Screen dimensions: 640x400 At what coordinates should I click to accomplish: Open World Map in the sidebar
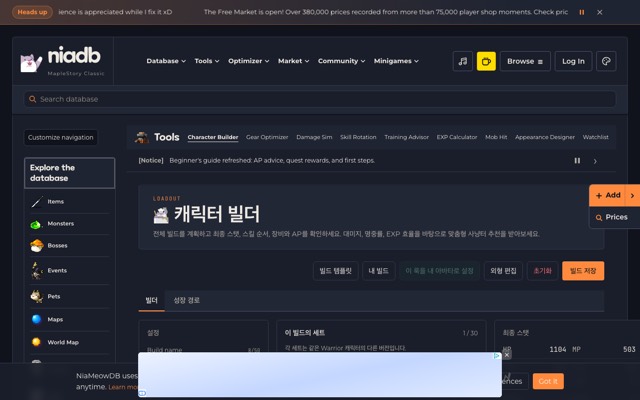(69, 342)
